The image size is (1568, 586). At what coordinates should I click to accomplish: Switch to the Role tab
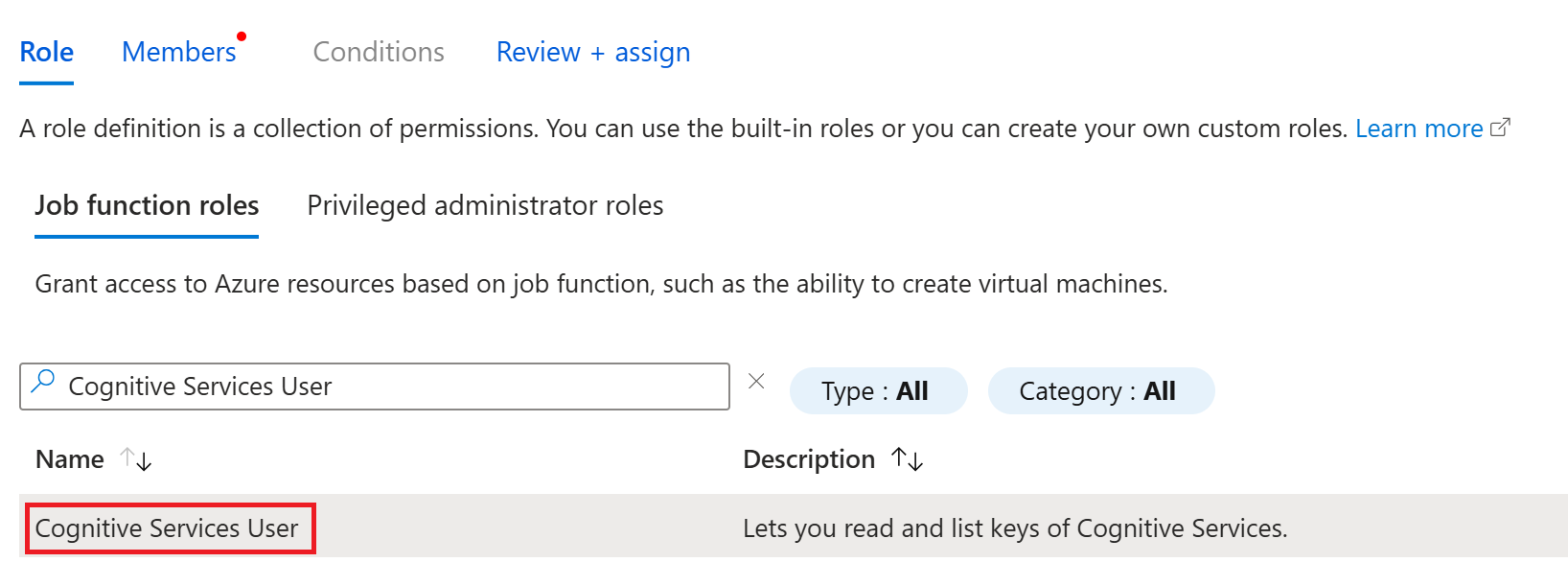47,53
